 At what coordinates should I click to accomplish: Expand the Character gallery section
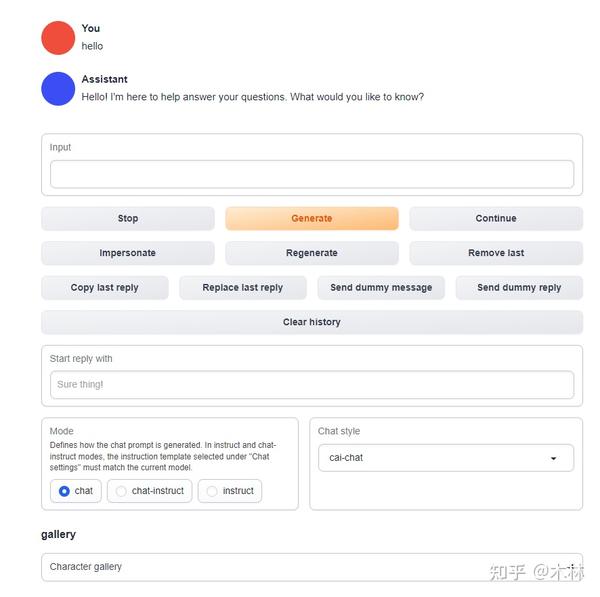(312, 567)
